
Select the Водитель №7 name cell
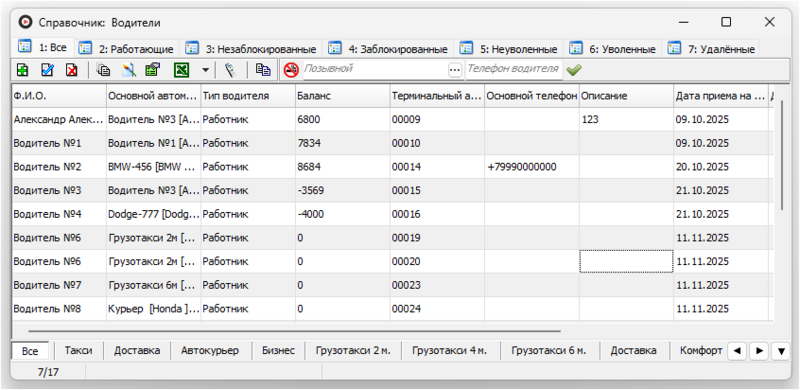pyautogui.click(x=59, y=285)
